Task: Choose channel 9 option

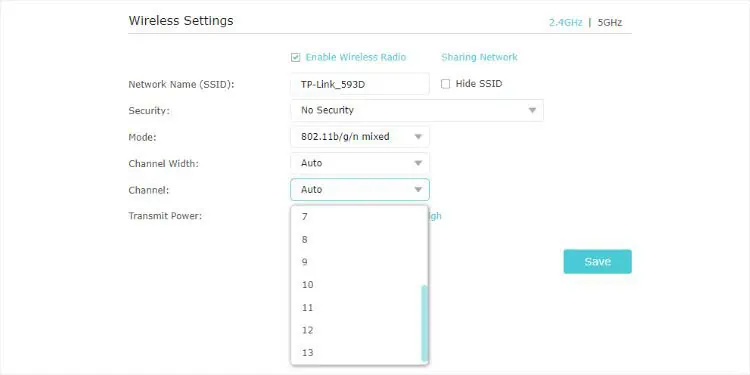Action: (x=356, y=262)
